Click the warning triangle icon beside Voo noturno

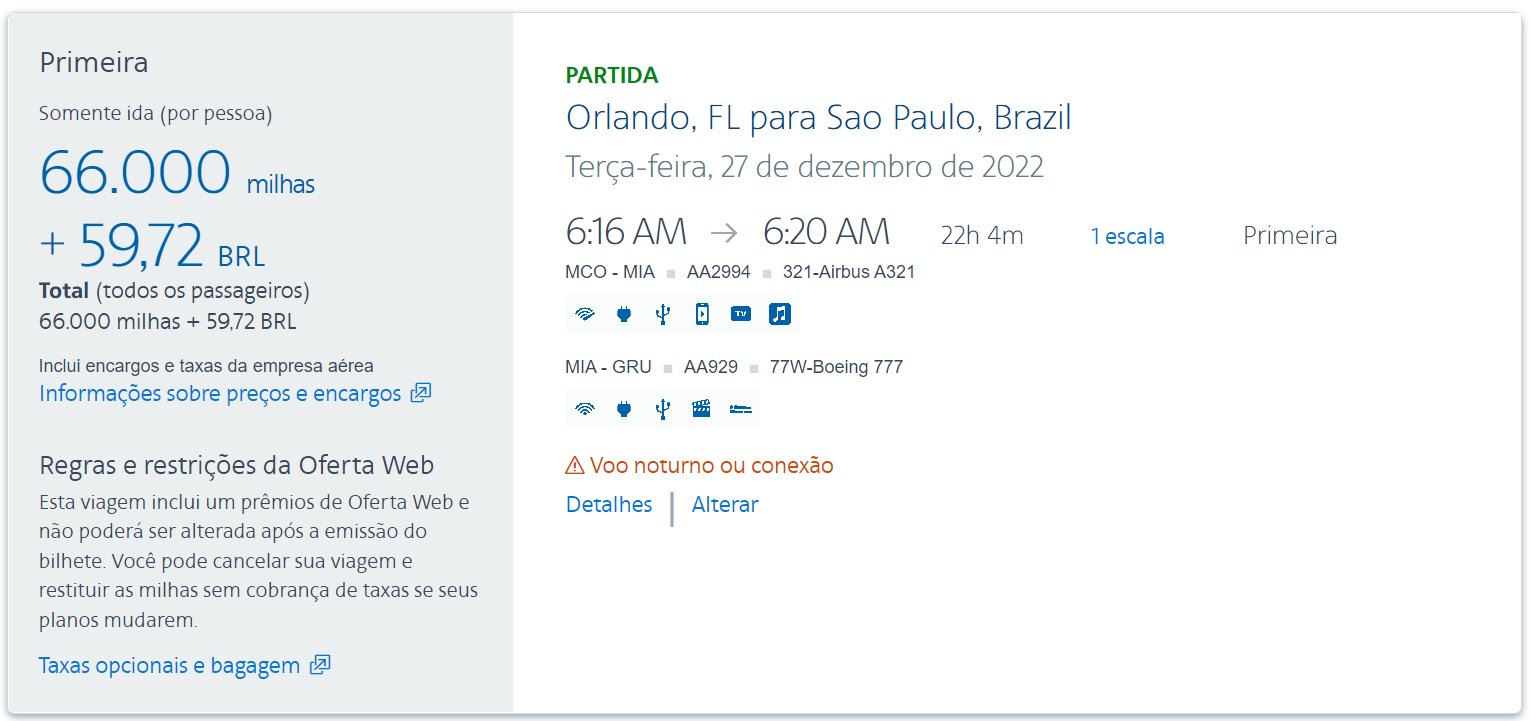click(x=575, y=466)
